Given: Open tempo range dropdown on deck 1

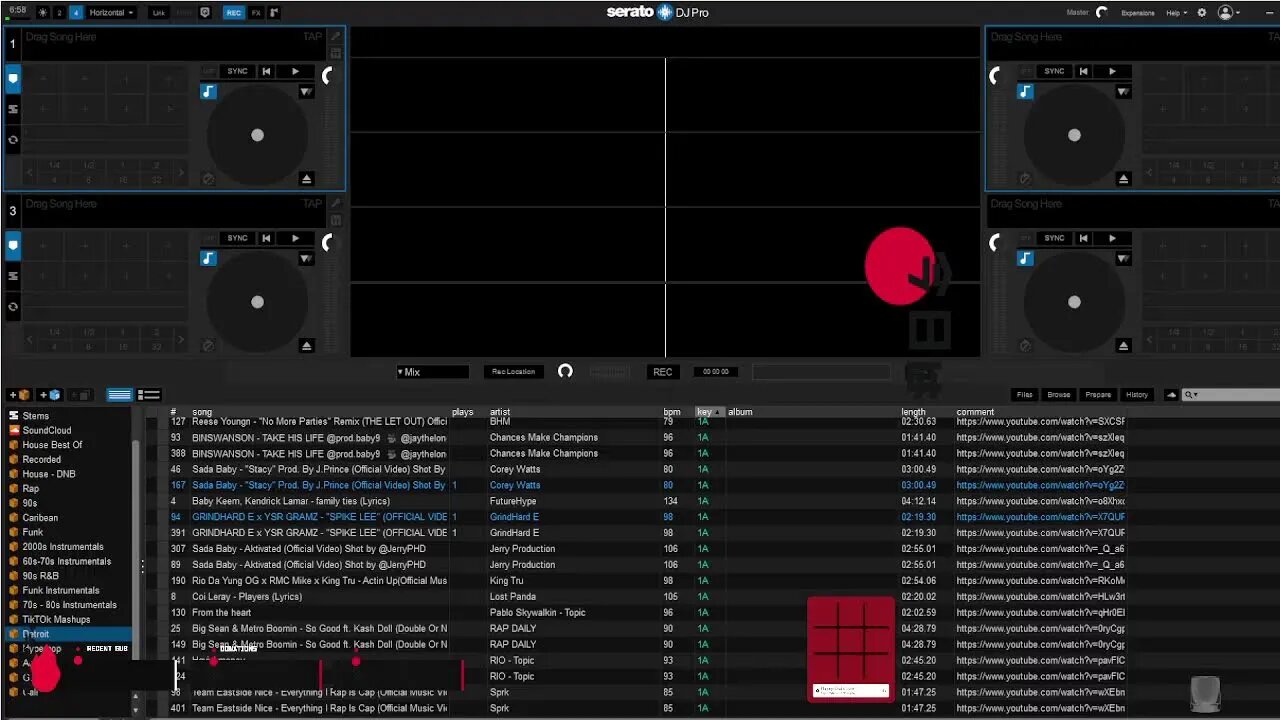Looking at the screenshot, I should (x=306, y=91).
